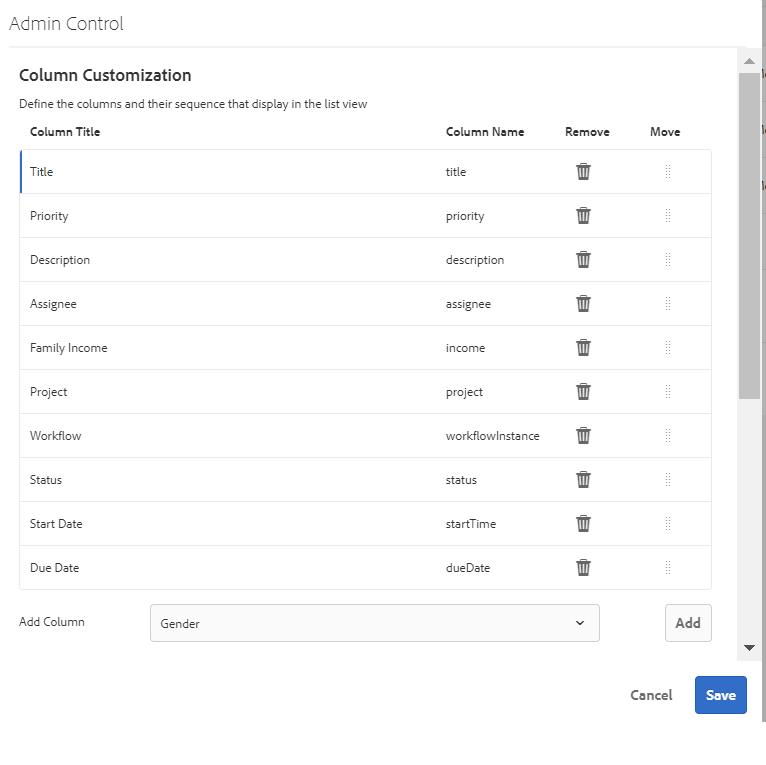Screen dimensions: 766x765
Task: Cancel the Admin Control dialog
Action: [651, 695]
